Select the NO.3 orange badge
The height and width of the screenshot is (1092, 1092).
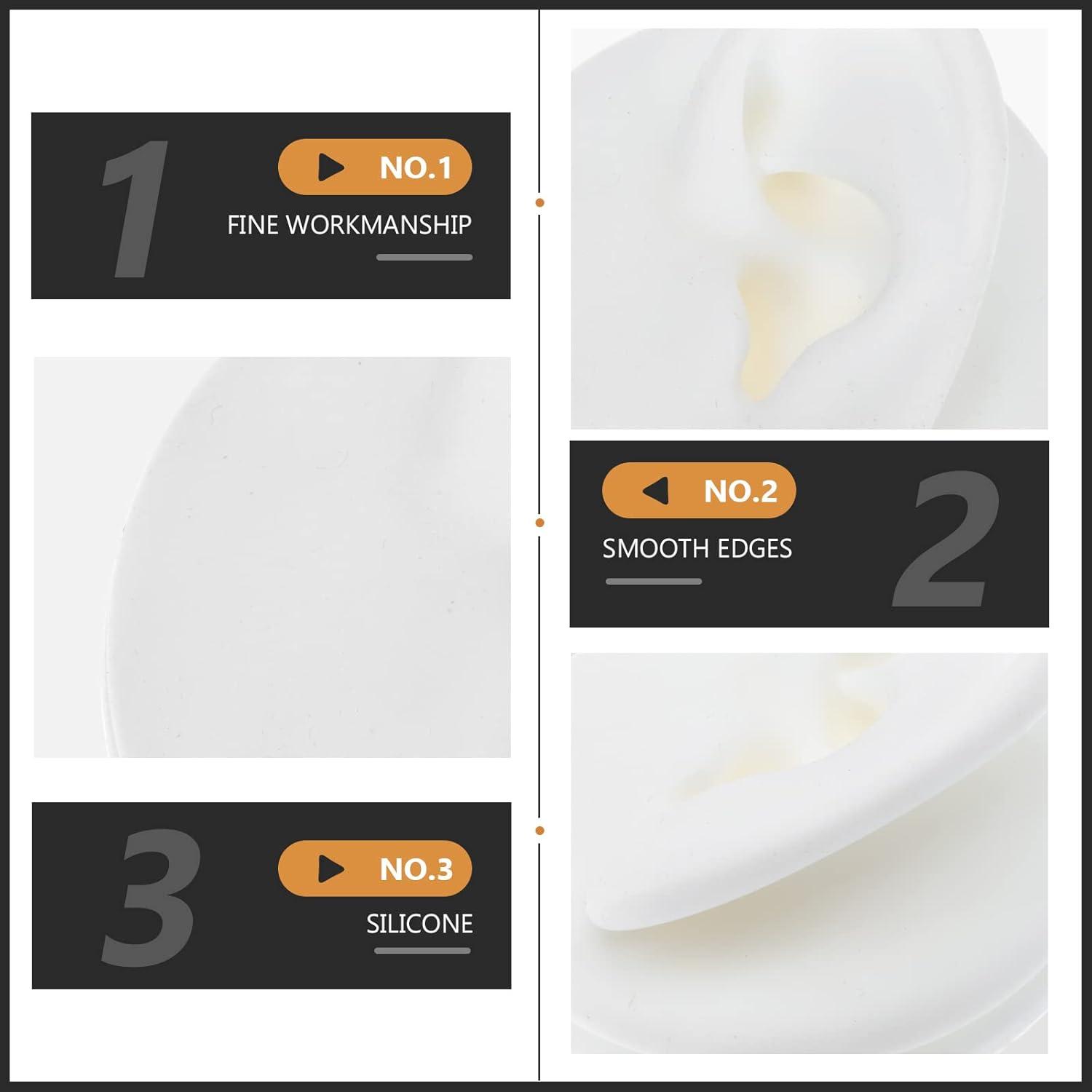click(x=375, y=869)
